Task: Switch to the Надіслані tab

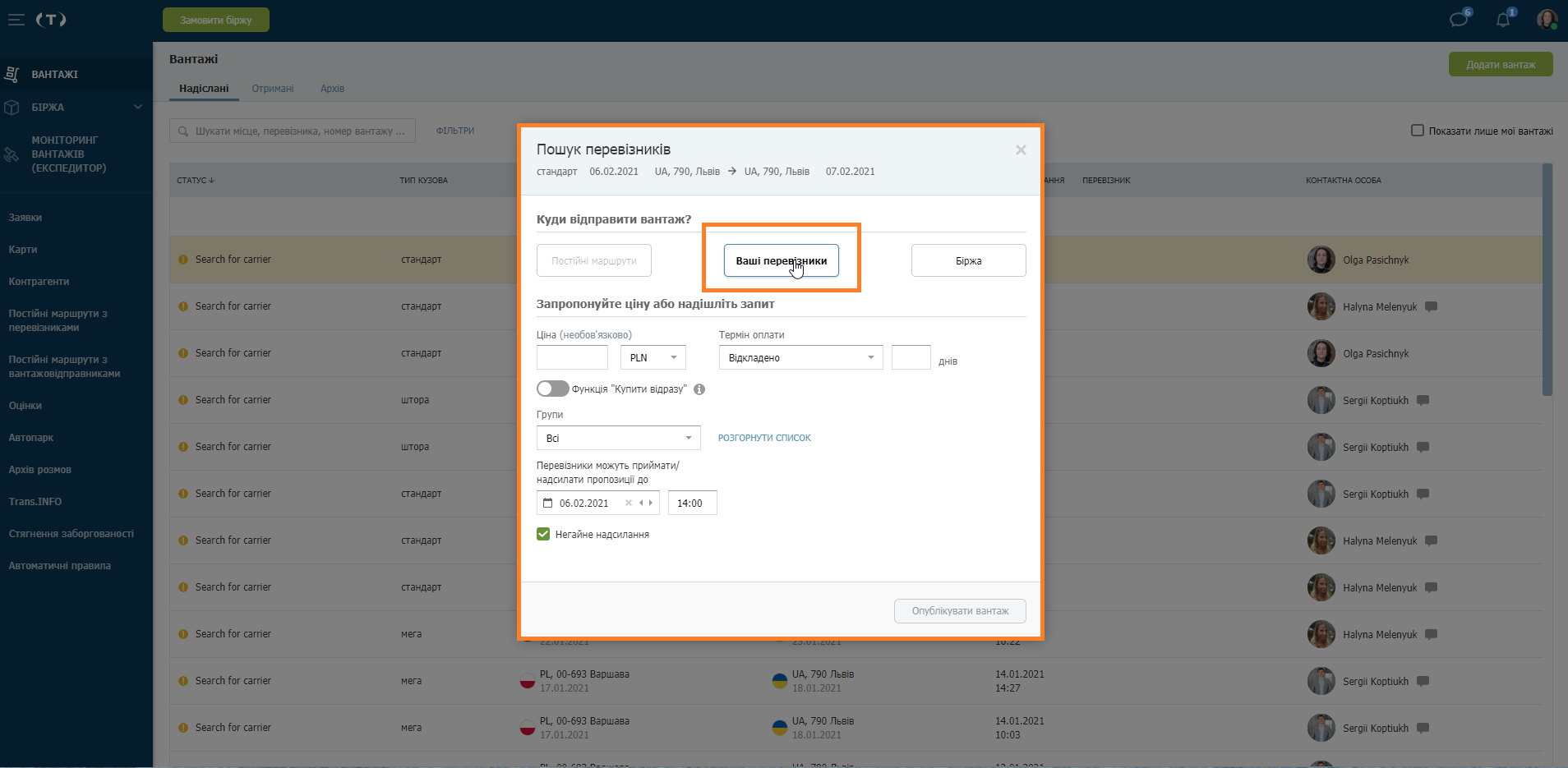Action: [x=204, y=89]
